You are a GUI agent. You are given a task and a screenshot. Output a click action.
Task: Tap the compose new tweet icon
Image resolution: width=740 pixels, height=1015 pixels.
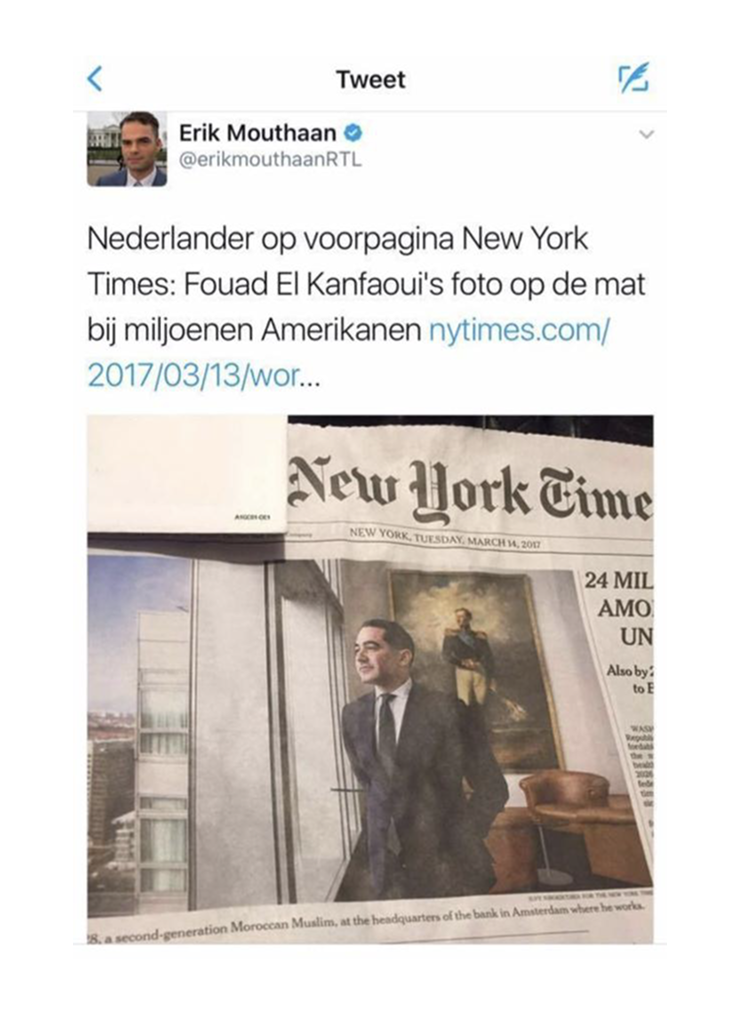[633, 79]
